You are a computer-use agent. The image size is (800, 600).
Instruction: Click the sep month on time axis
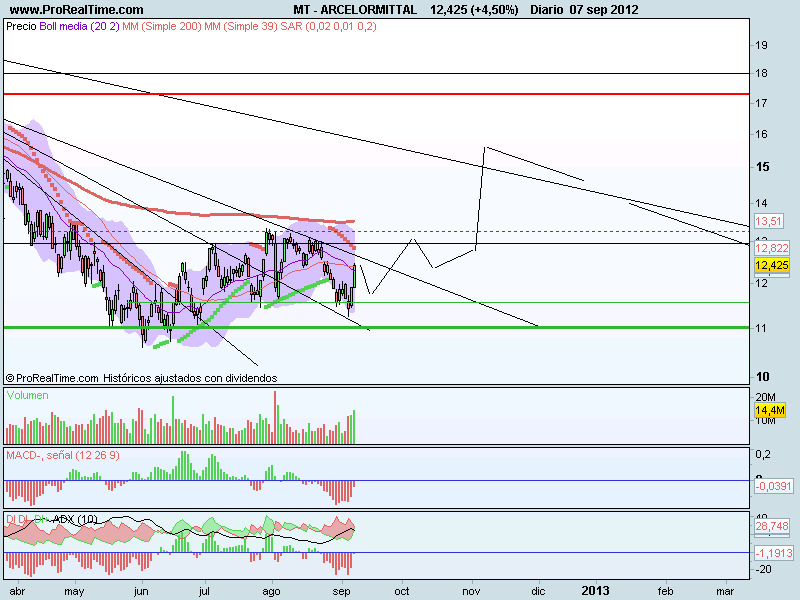pos(341,591)
